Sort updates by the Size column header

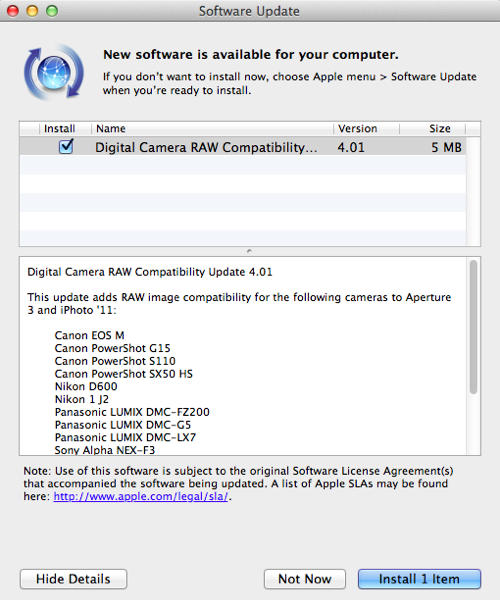[433, 129]
